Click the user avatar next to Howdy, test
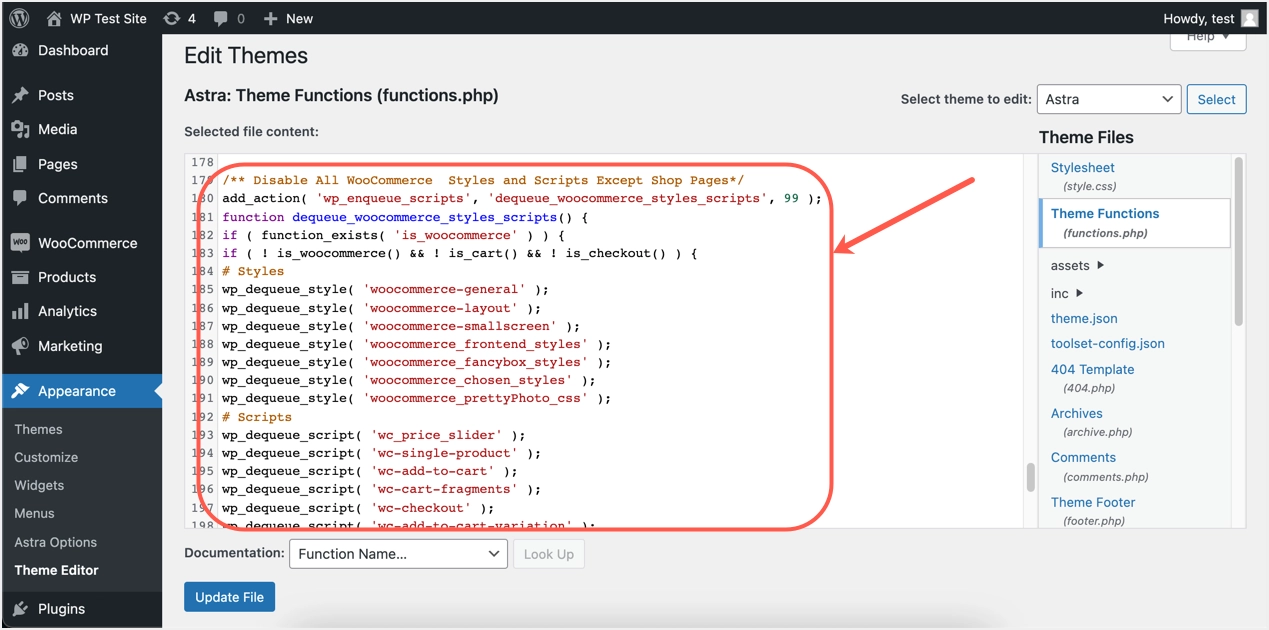The image size is (1269, 630). pyautogui.click(x=1249, y=18)
